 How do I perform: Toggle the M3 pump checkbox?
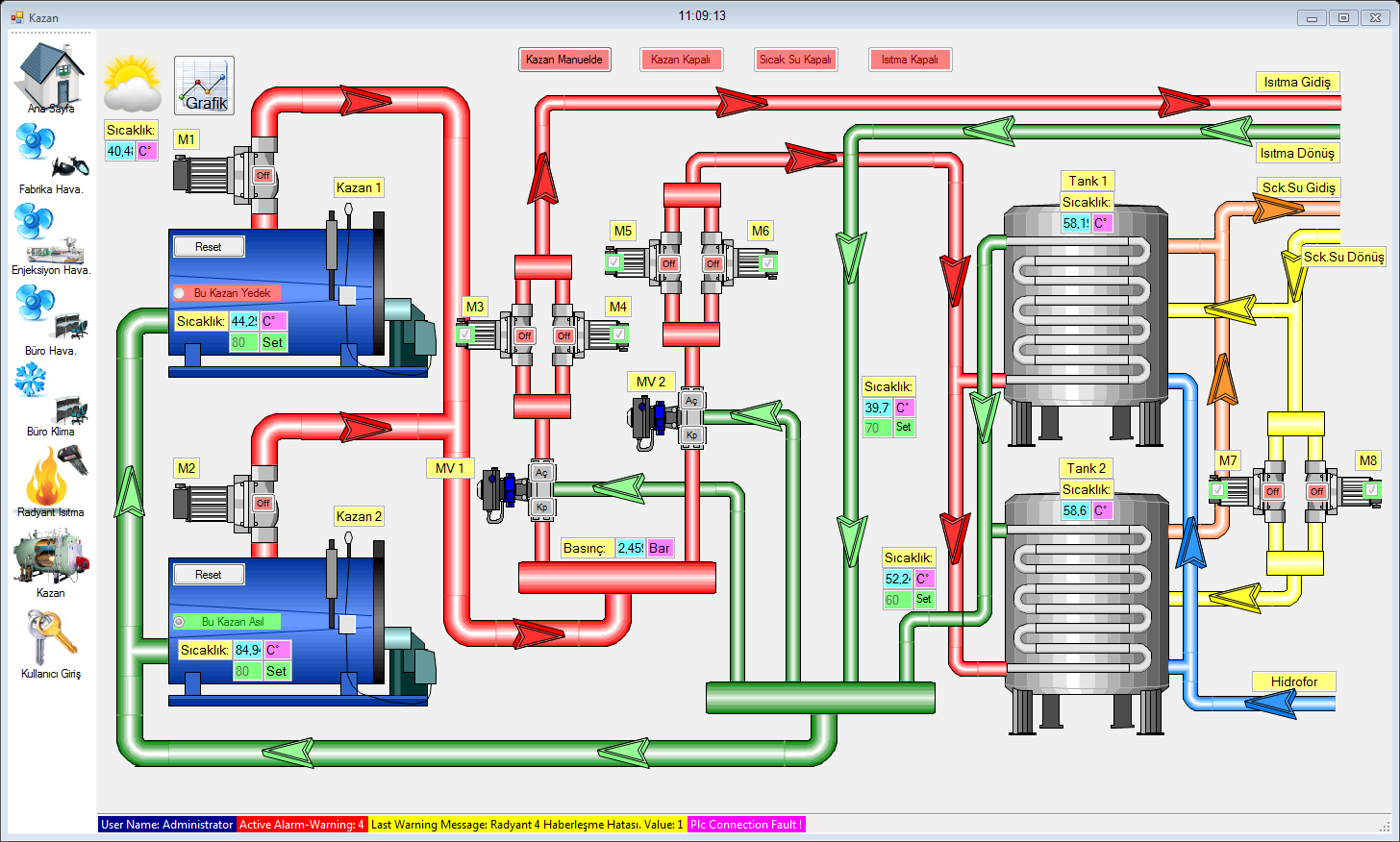pos(465,334)
